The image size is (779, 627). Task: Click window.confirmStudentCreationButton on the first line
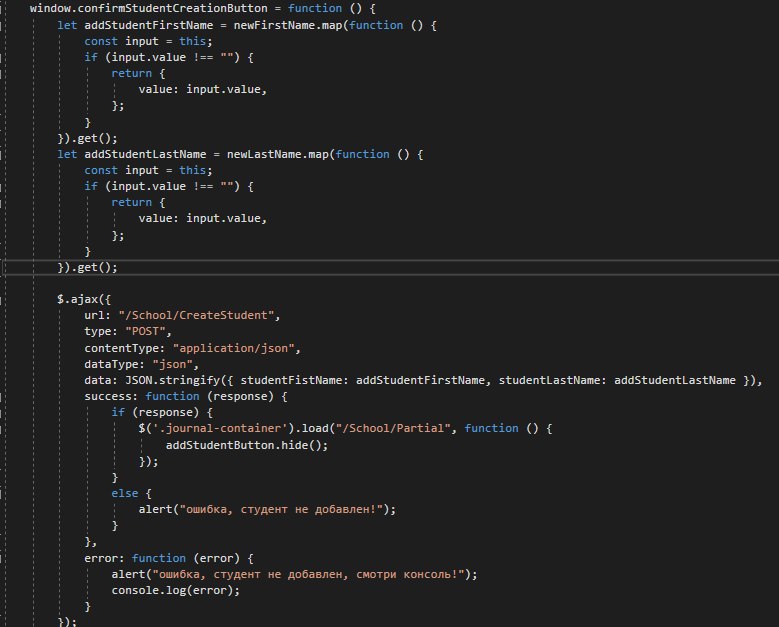pyautogui.click(x=149, y=8)
